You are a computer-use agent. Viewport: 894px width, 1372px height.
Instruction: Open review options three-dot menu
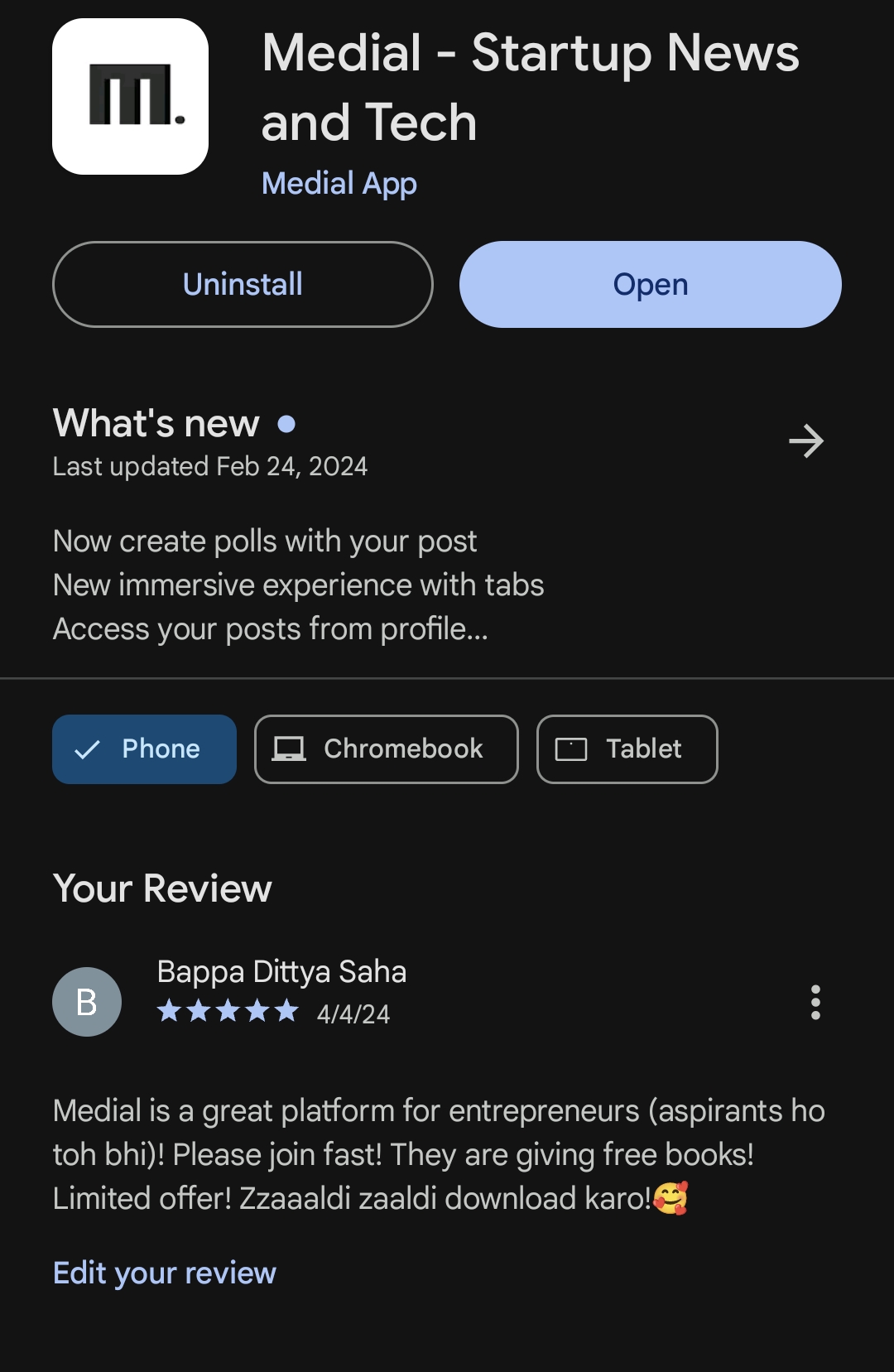coord(815,1002)
